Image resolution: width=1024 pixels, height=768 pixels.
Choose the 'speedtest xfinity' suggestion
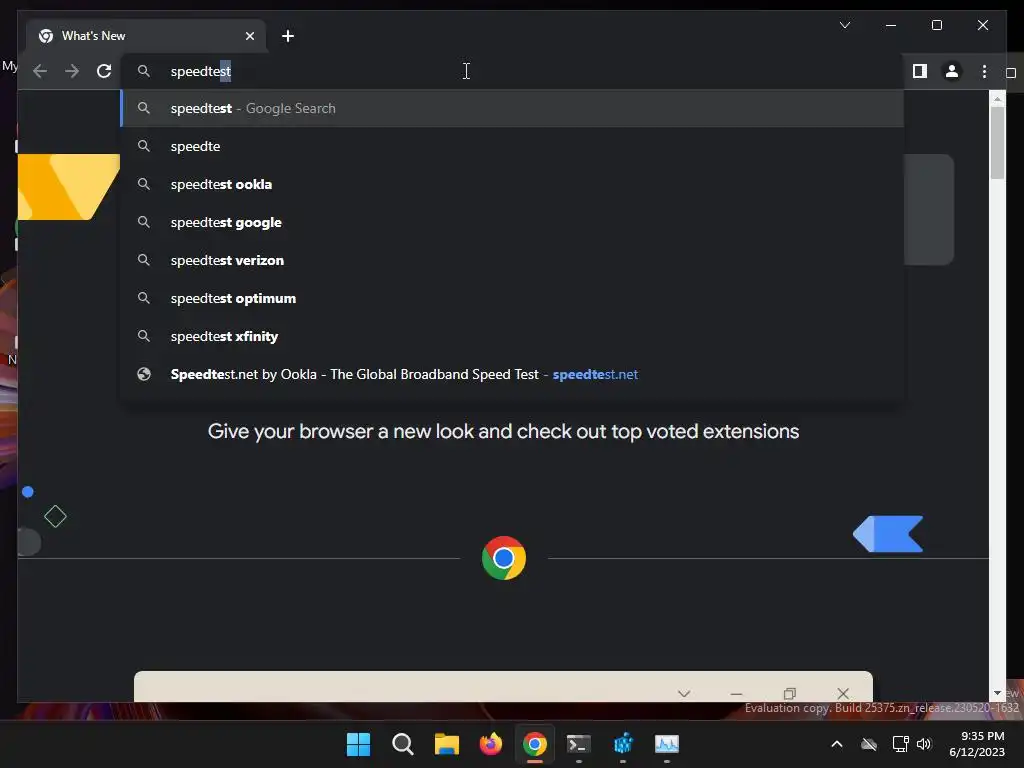pos(513,336)
